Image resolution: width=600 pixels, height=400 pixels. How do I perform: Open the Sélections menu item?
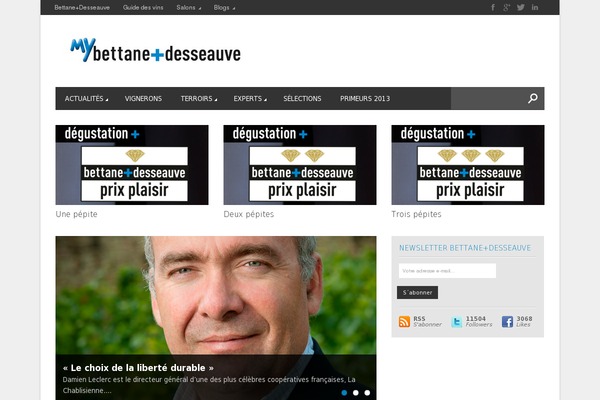(x=302, y=98)
